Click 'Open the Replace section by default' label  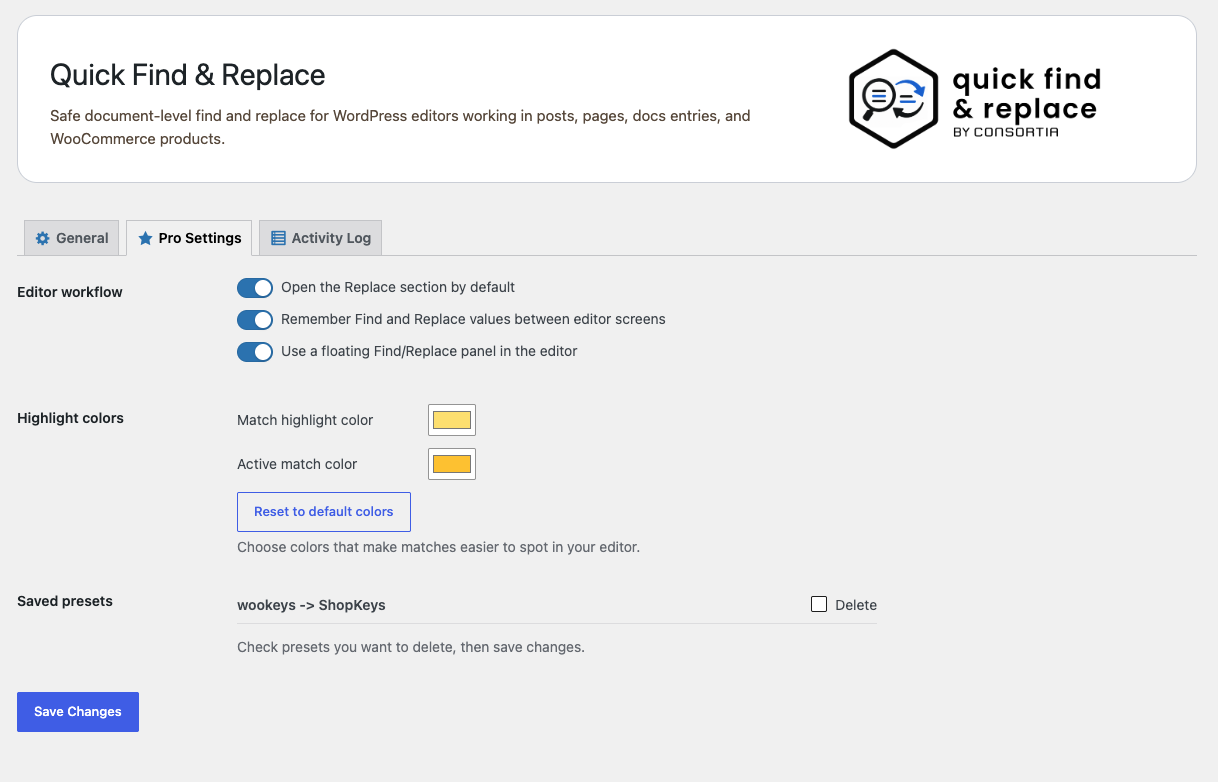click(398, 287)
